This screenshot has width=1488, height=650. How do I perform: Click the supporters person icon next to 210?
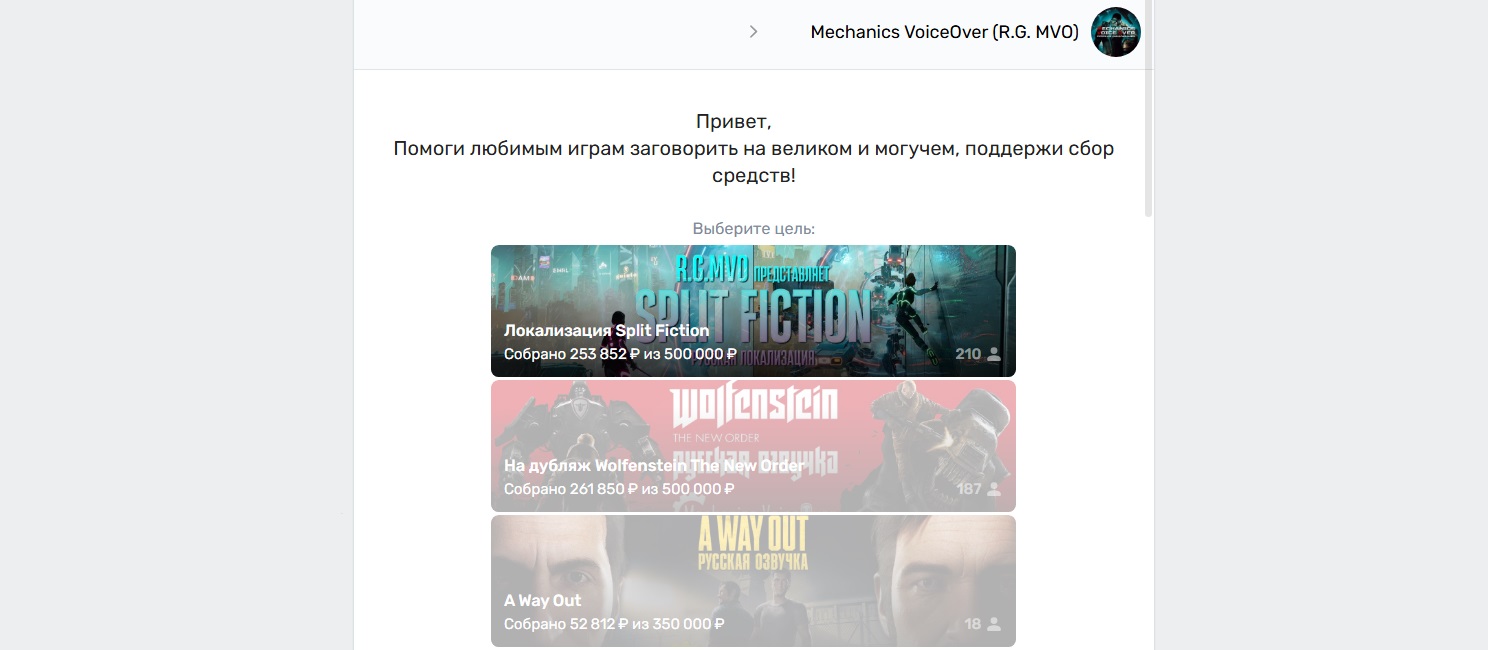click(x=993, y=354)
